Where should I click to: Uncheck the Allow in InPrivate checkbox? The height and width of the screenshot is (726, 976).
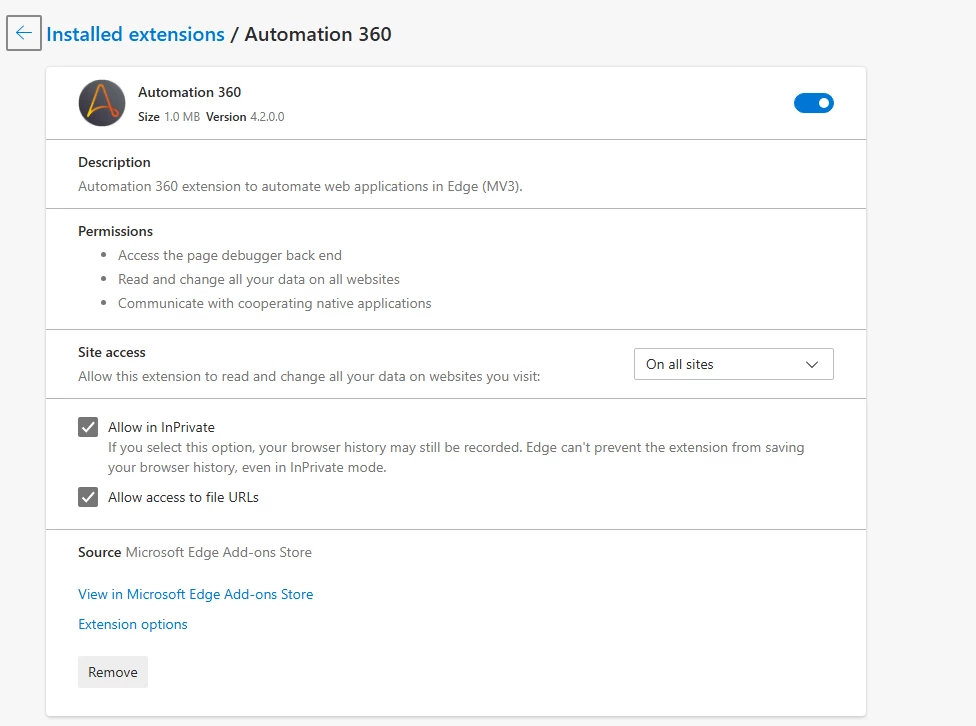point(88,427)
